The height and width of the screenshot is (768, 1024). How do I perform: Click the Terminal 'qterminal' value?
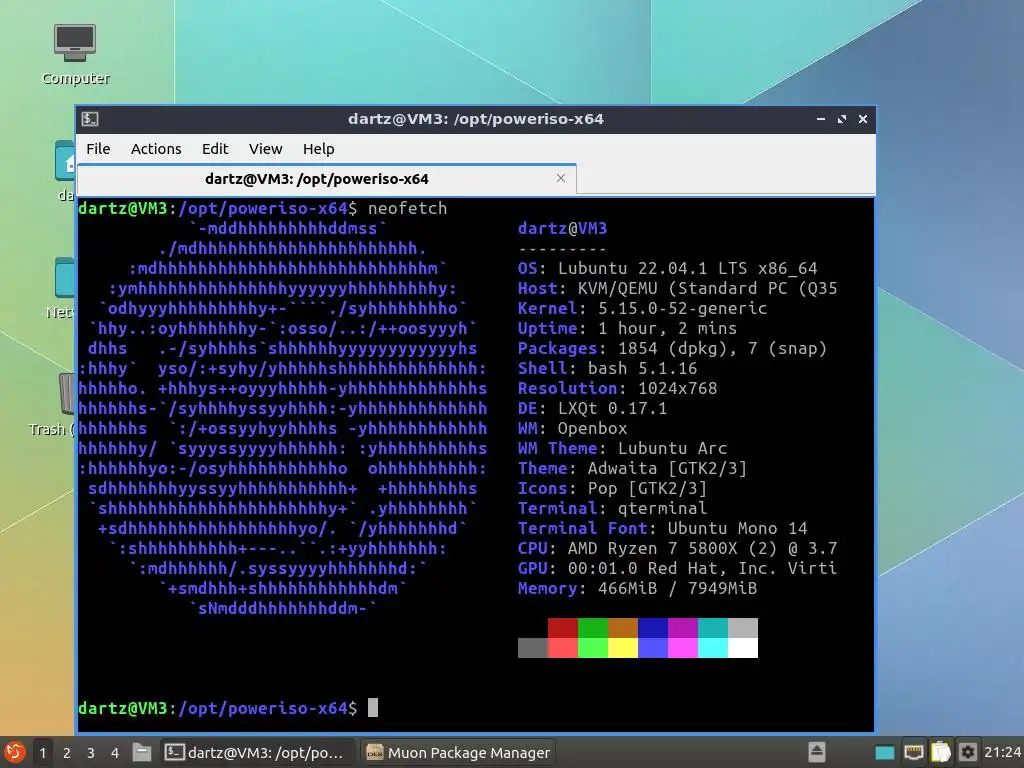(662, 509)
